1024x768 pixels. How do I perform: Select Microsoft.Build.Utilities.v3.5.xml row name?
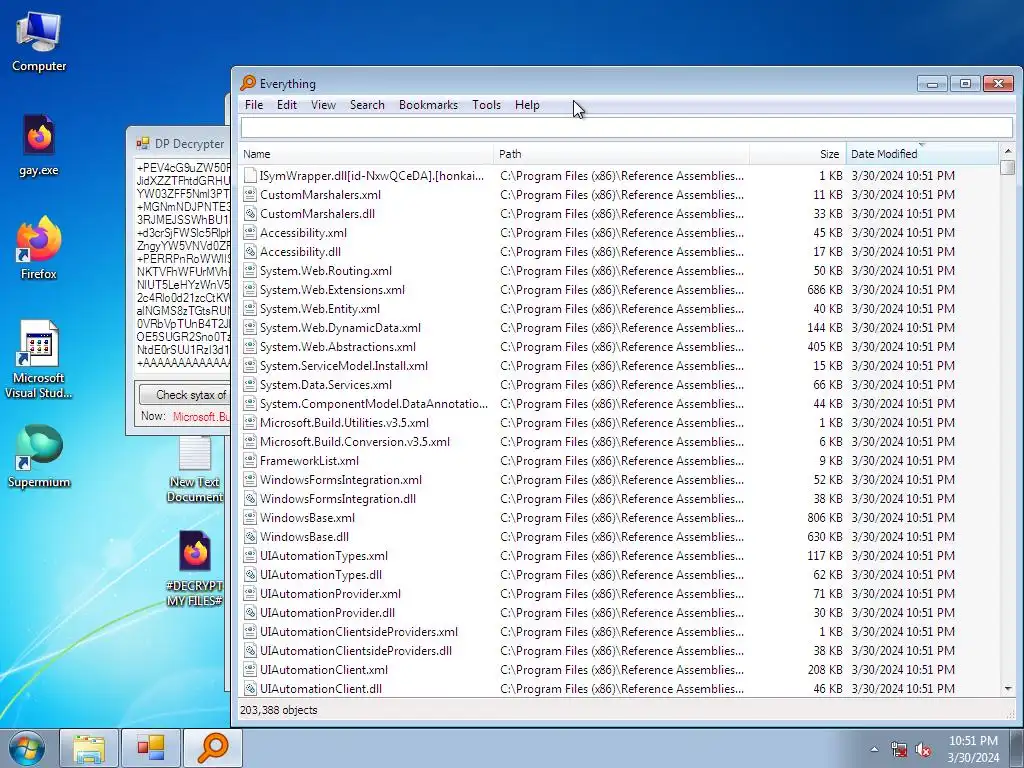pyautogui.click(x=344, y=423)
